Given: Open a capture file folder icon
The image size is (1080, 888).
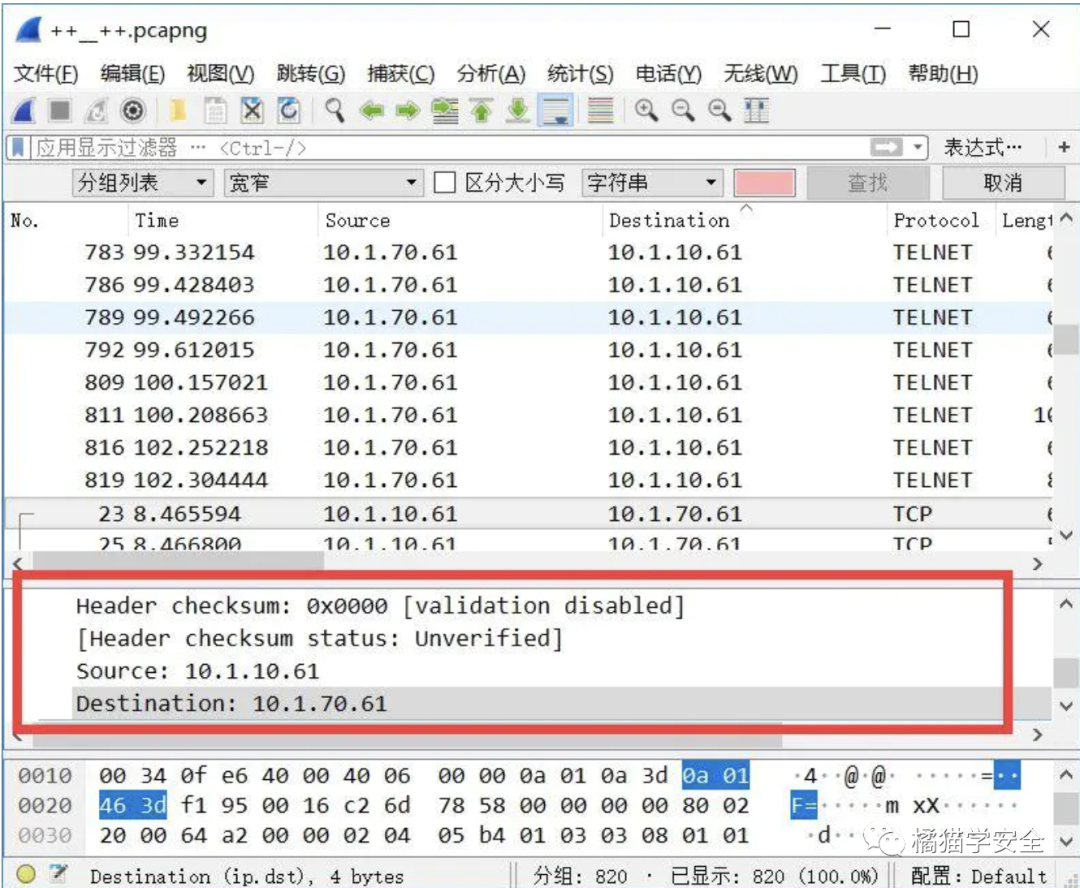Looking at the screenshot, I should pos(178,110).
